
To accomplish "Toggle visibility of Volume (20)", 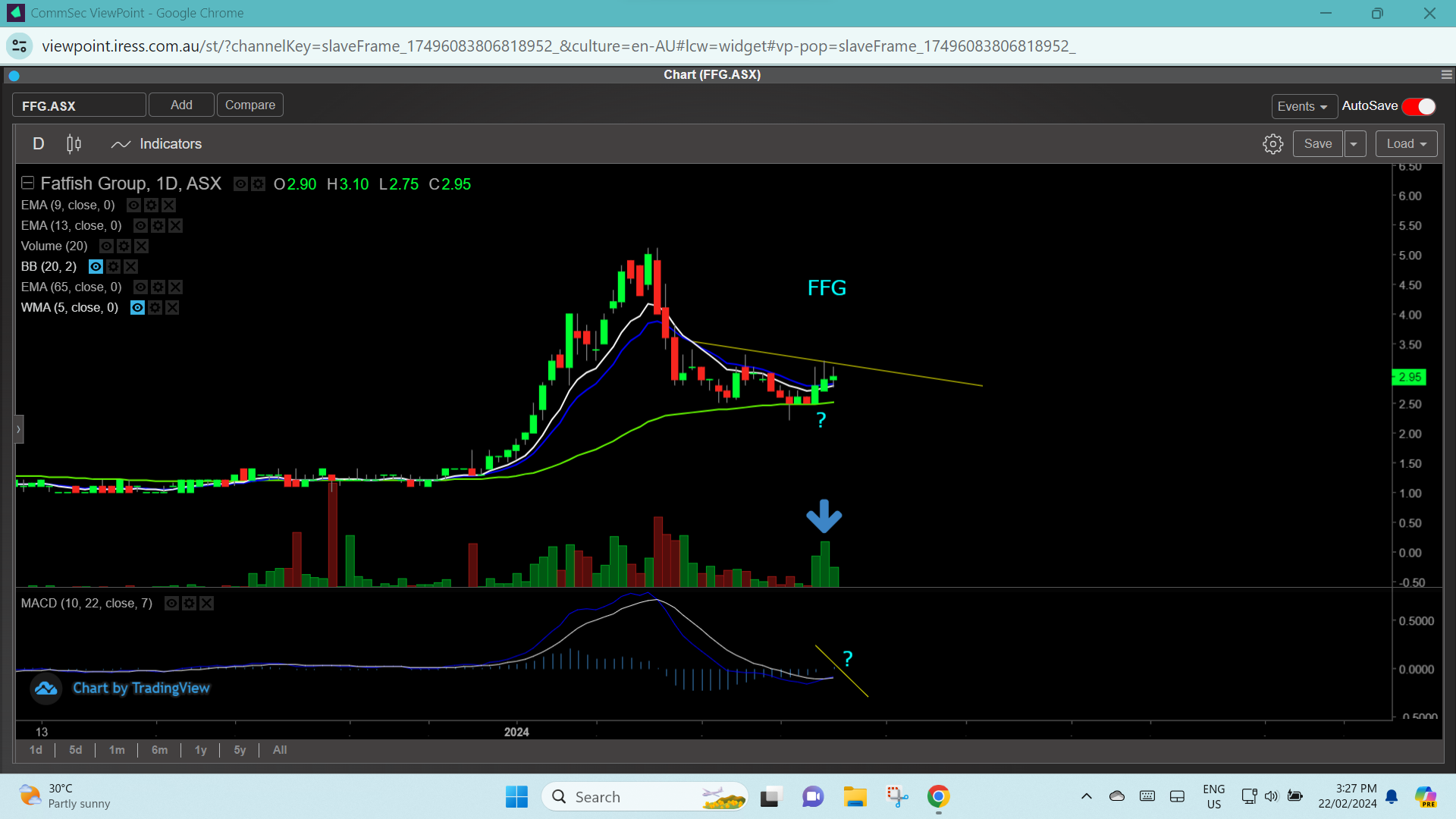I will tap(106, 246).
